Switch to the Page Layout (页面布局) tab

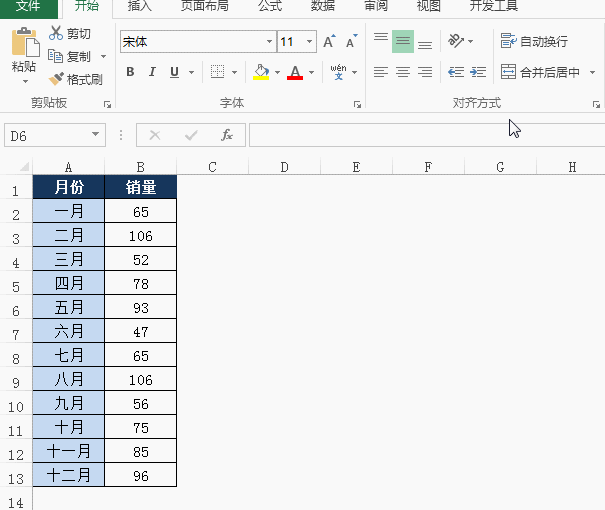pyautogui.click(x=204, y=6)
